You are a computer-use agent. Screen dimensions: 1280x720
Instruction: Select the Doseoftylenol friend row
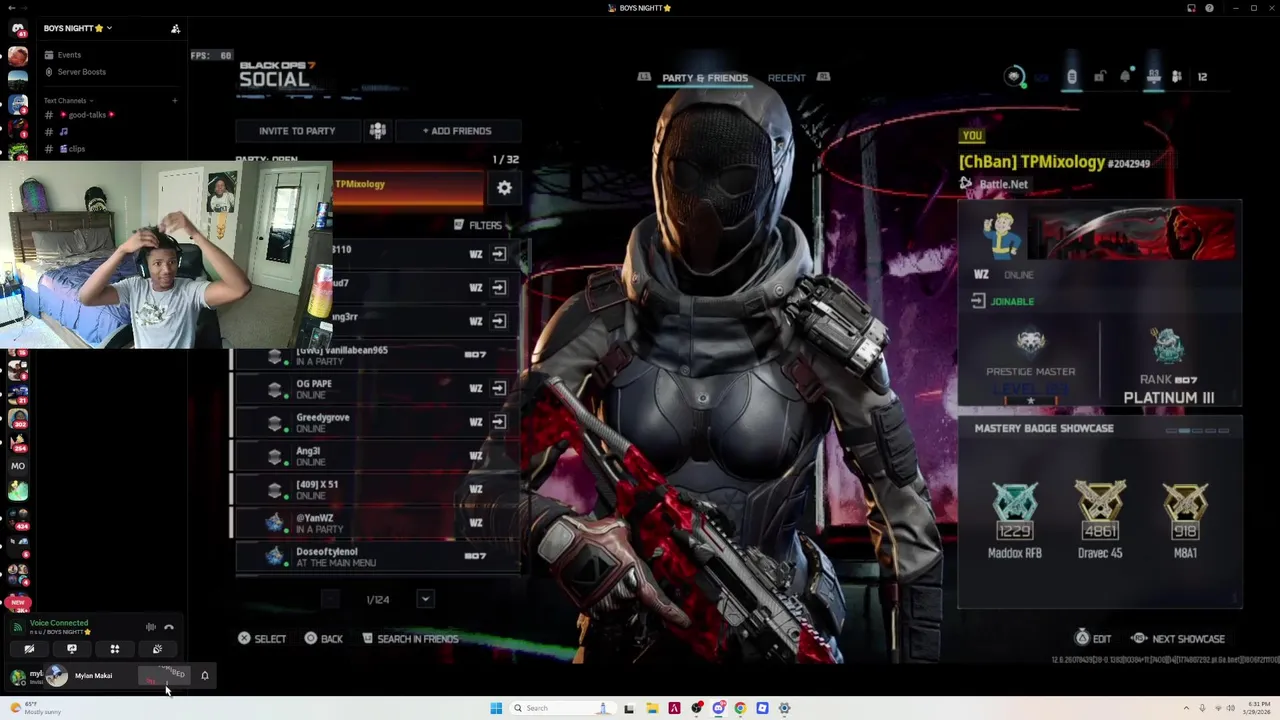pos(377,557)
